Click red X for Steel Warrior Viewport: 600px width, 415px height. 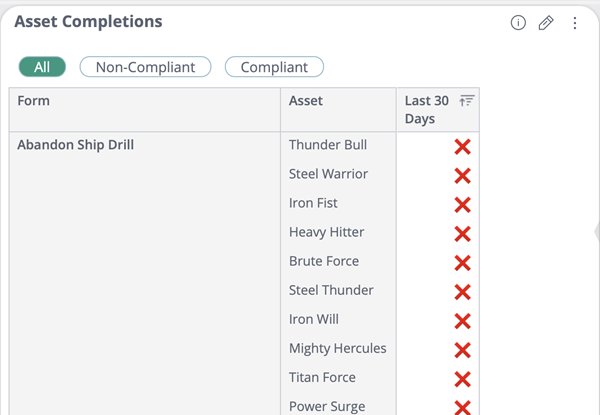pos(462,176)
